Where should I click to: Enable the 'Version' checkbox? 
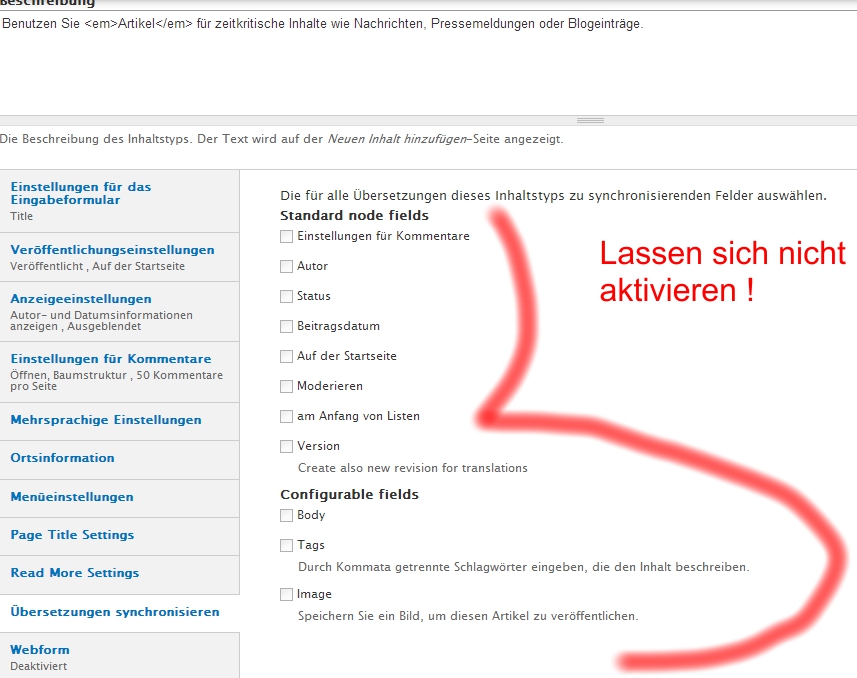(x=287, y=447)
